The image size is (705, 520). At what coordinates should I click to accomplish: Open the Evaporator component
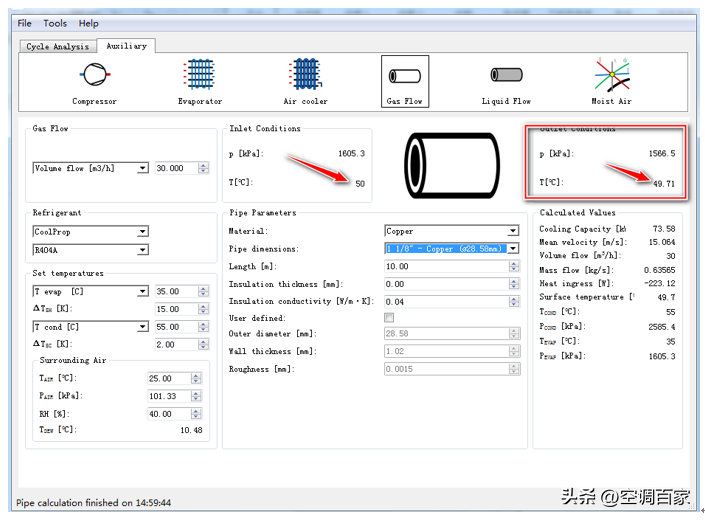tap(200, 76)
